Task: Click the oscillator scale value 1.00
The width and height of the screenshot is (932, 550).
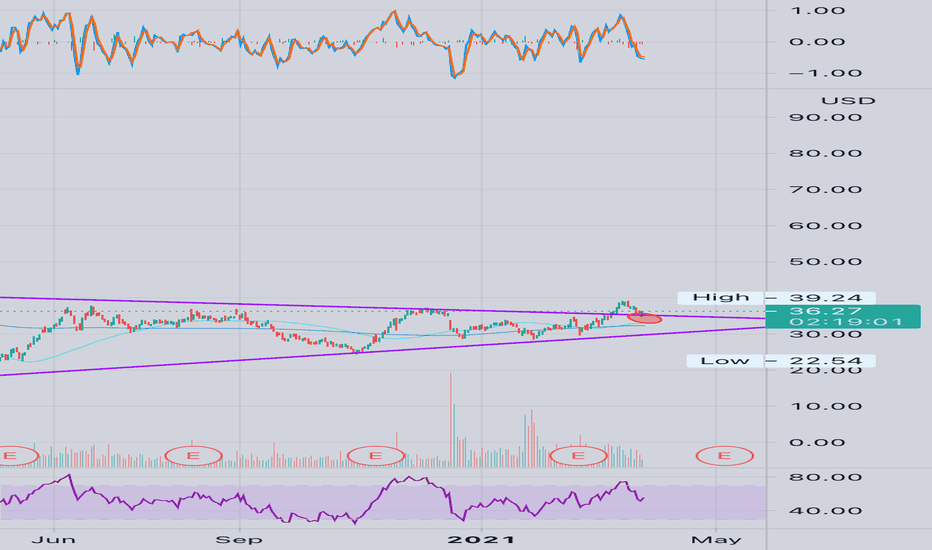Action: coord(817,10)
